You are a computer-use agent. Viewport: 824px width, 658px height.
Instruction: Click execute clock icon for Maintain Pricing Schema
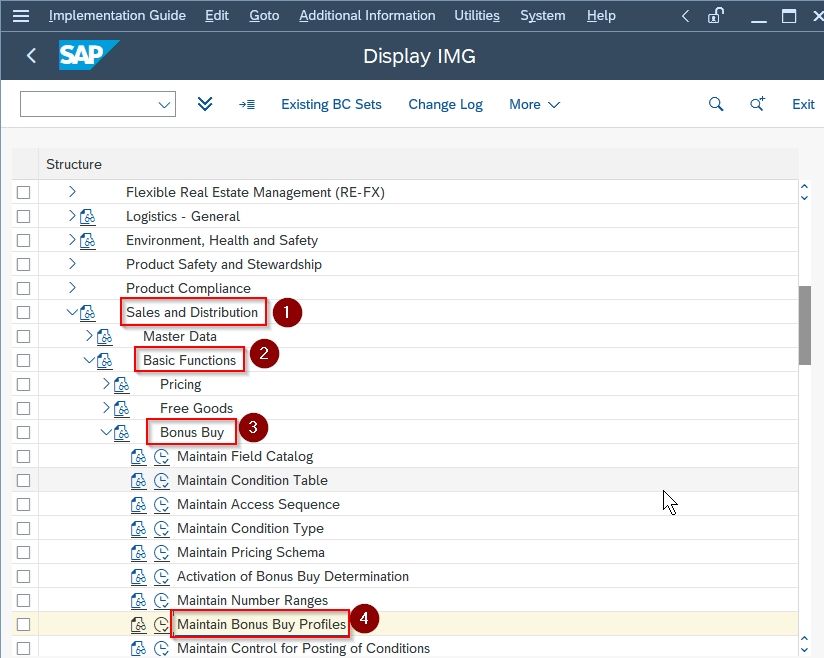pos(162,552)
